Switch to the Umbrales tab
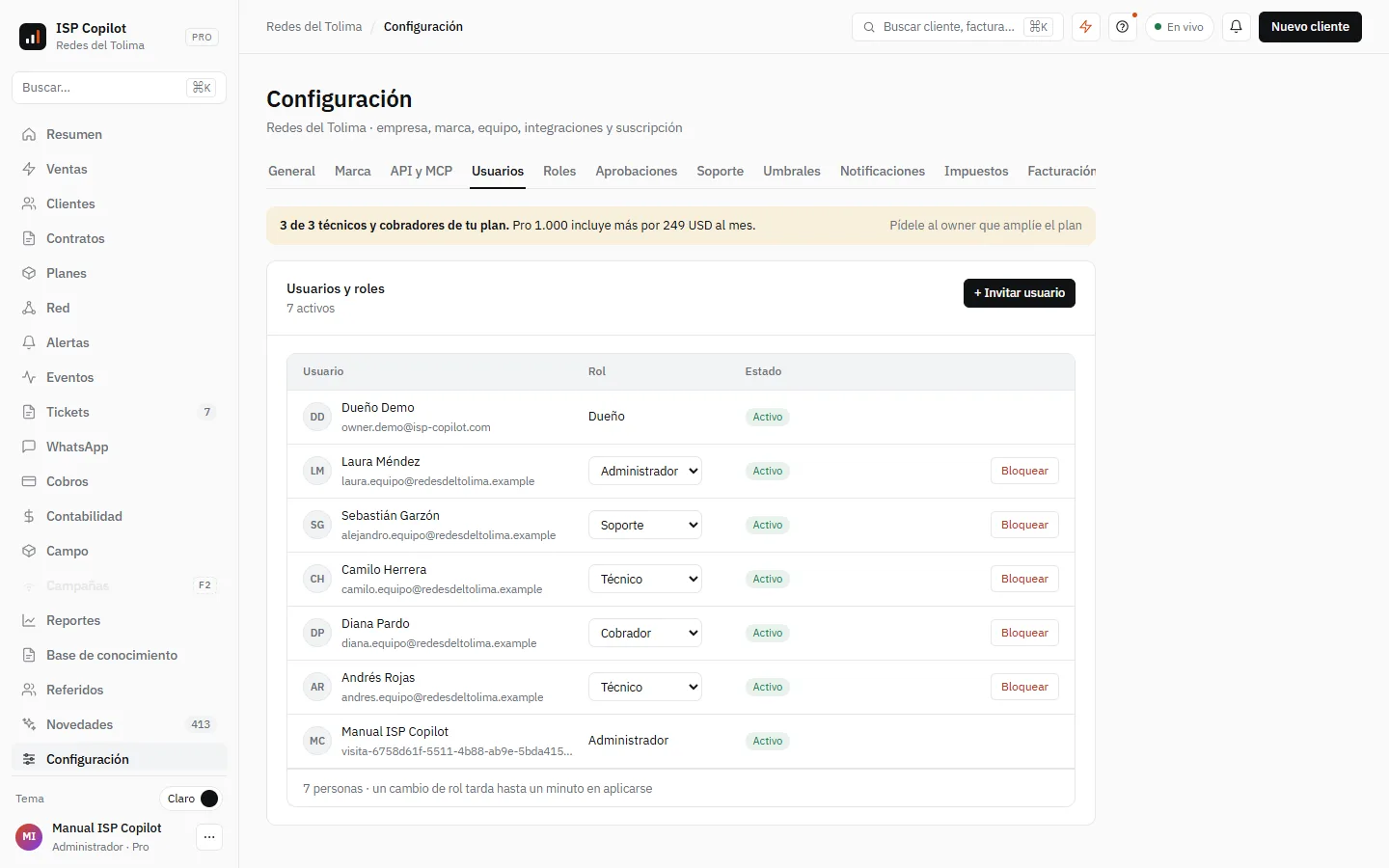 pos(792,171)
